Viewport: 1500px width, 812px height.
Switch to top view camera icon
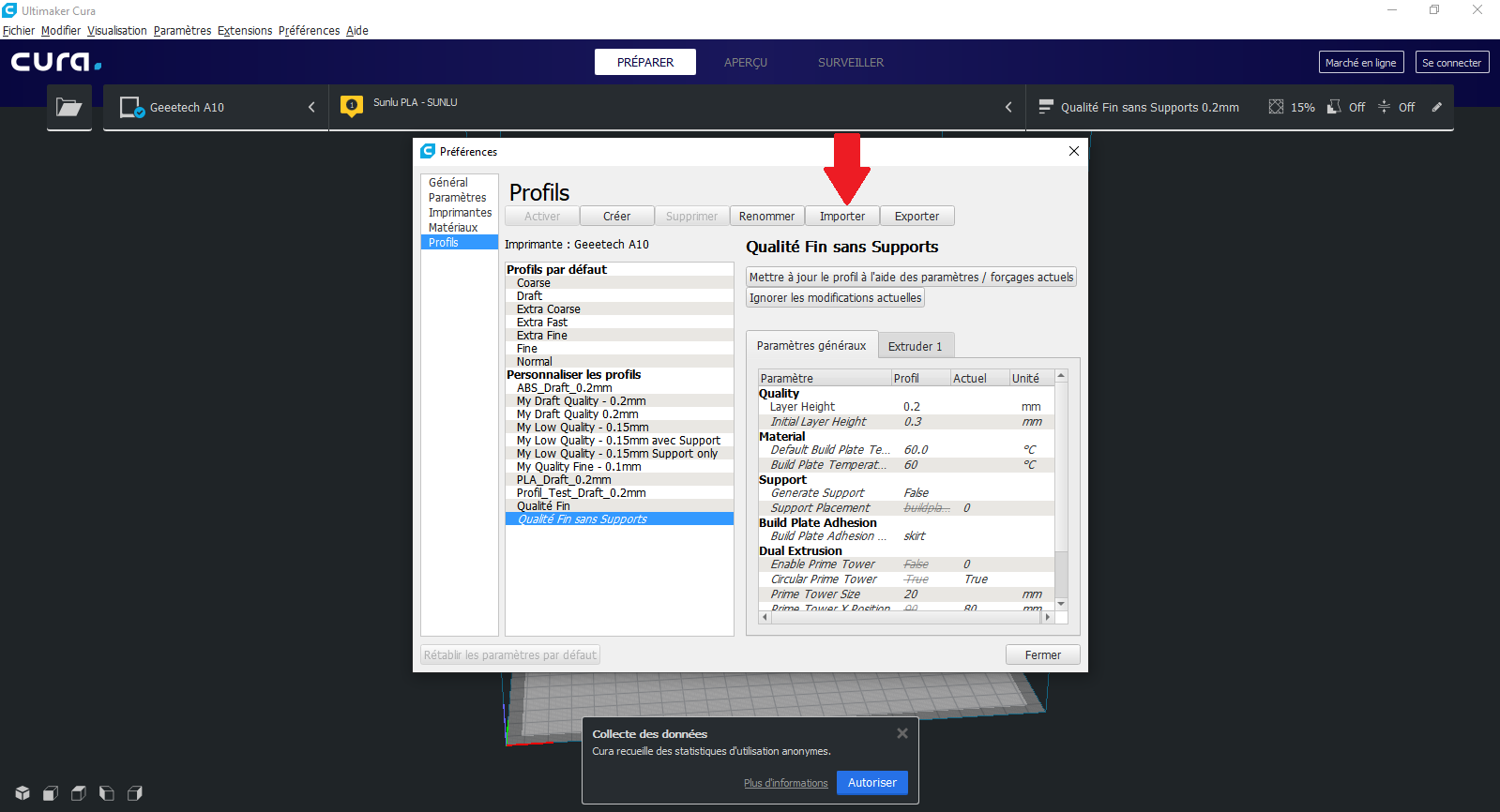(79, 793)
